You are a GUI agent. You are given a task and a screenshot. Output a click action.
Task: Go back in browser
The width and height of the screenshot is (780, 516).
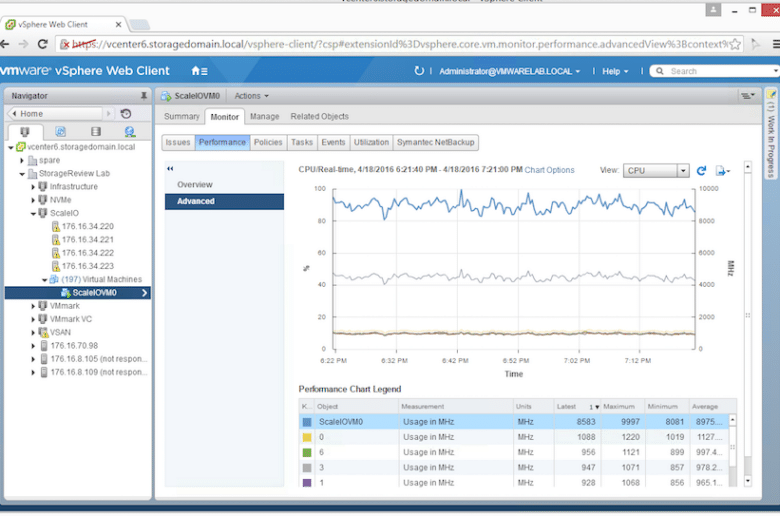tap(5, 44)
